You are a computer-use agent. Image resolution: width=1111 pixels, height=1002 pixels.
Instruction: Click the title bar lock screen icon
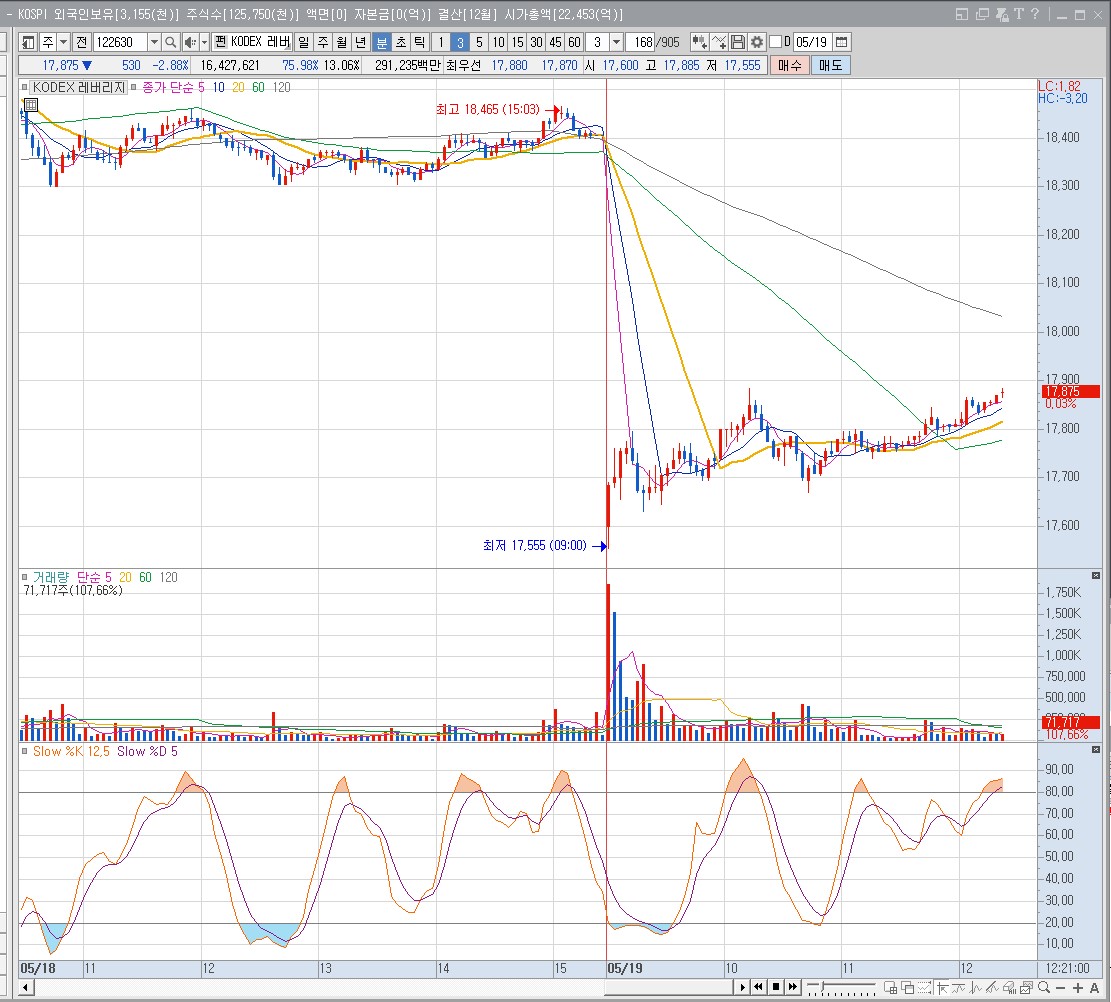coord(1002,14)
